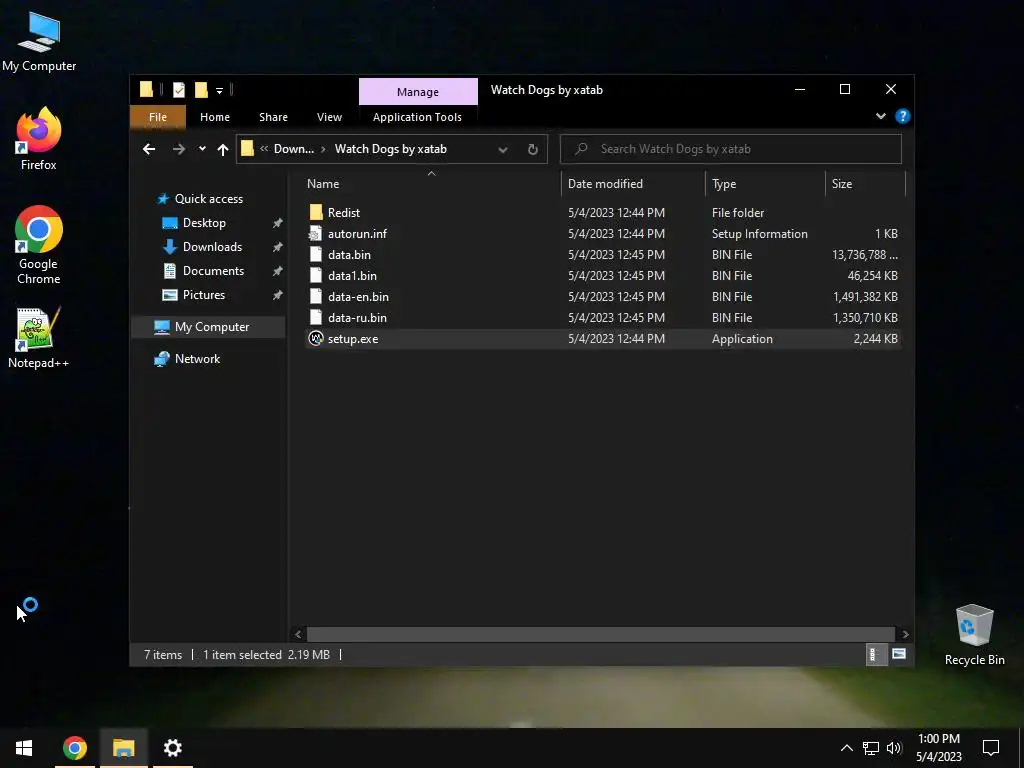Open My Computer desktop icon

pos(39,41)
